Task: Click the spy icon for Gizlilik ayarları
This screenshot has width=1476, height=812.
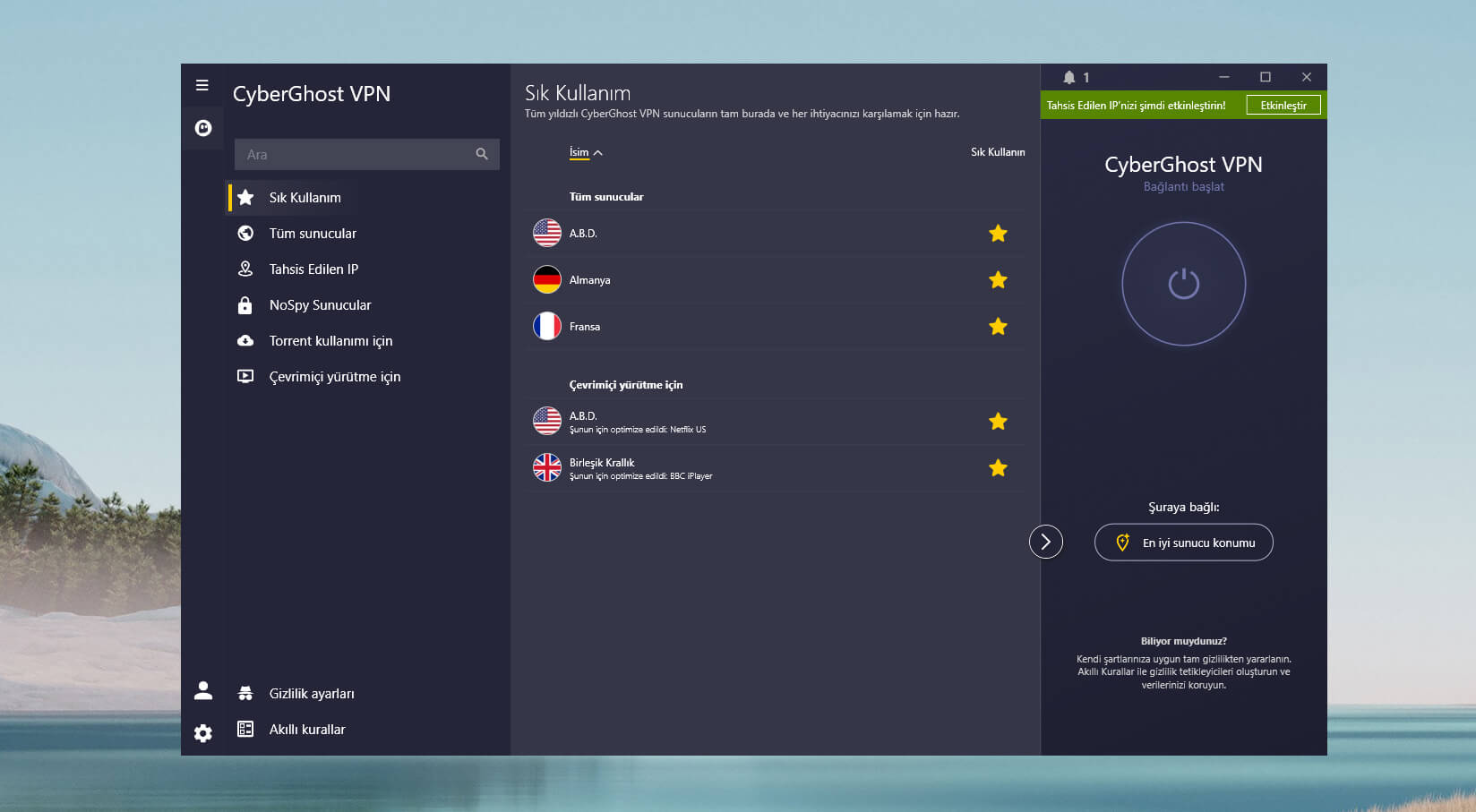Action: coord(245,693)
